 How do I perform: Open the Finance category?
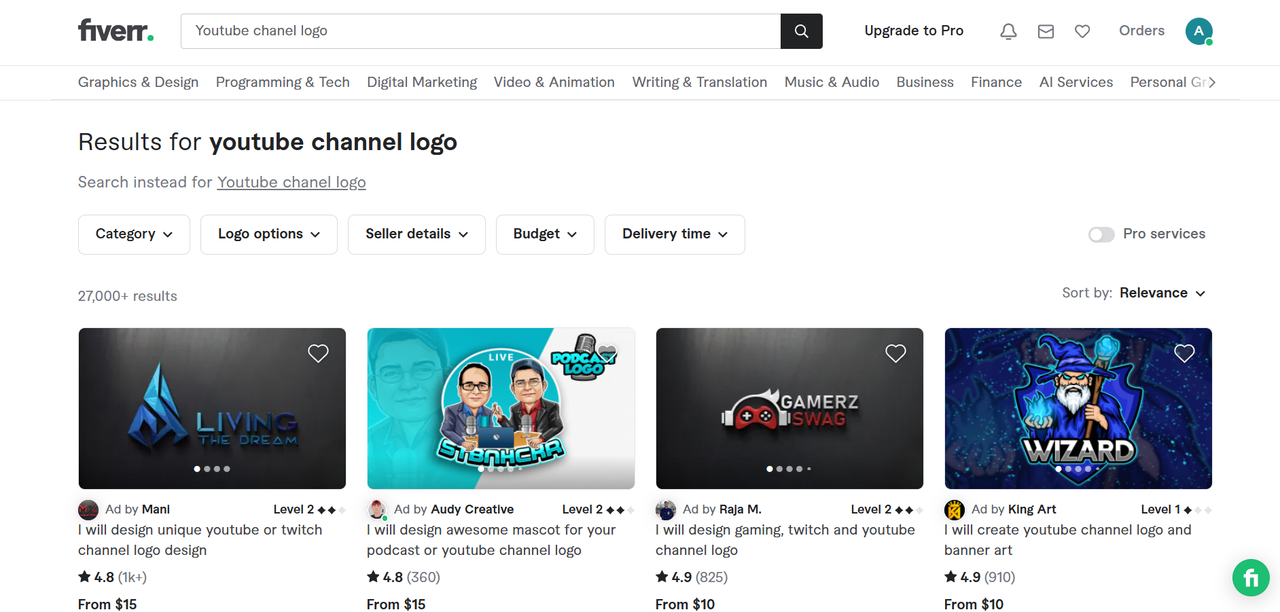pos(996,82)
